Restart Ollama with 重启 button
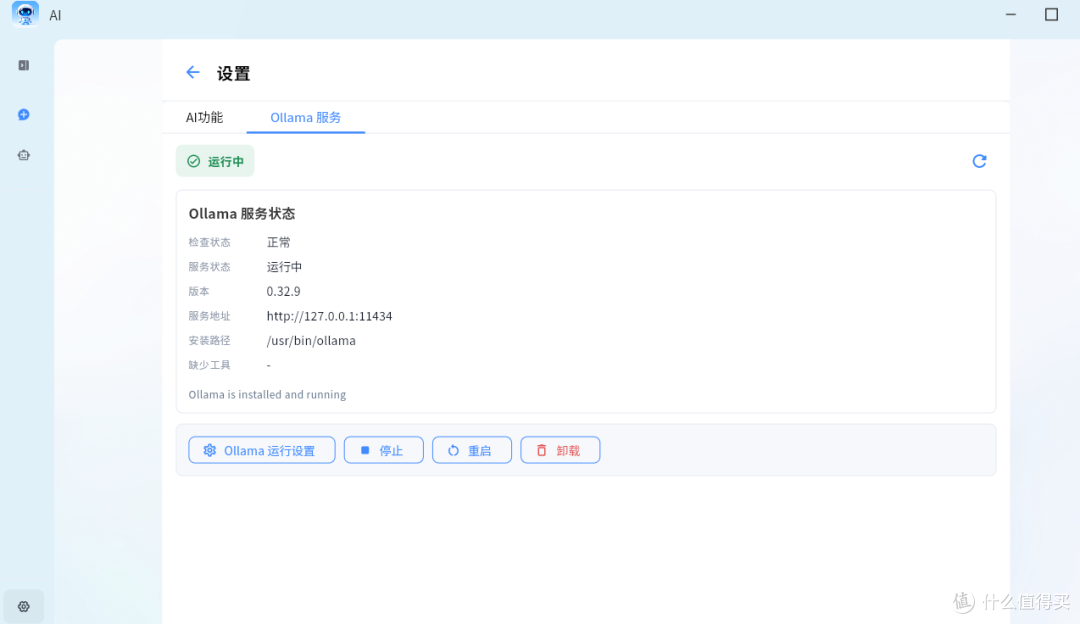Viewport: 1080px width, 624px height. [x=472, y=450]
